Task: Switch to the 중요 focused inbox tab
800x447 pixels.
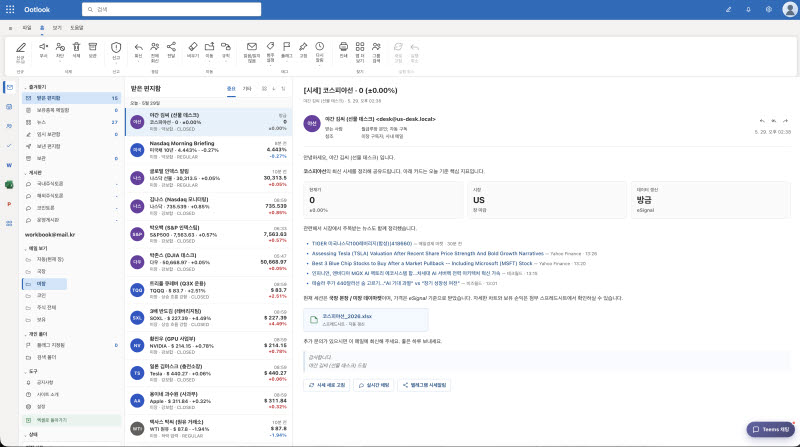Action: pos(231,89)
